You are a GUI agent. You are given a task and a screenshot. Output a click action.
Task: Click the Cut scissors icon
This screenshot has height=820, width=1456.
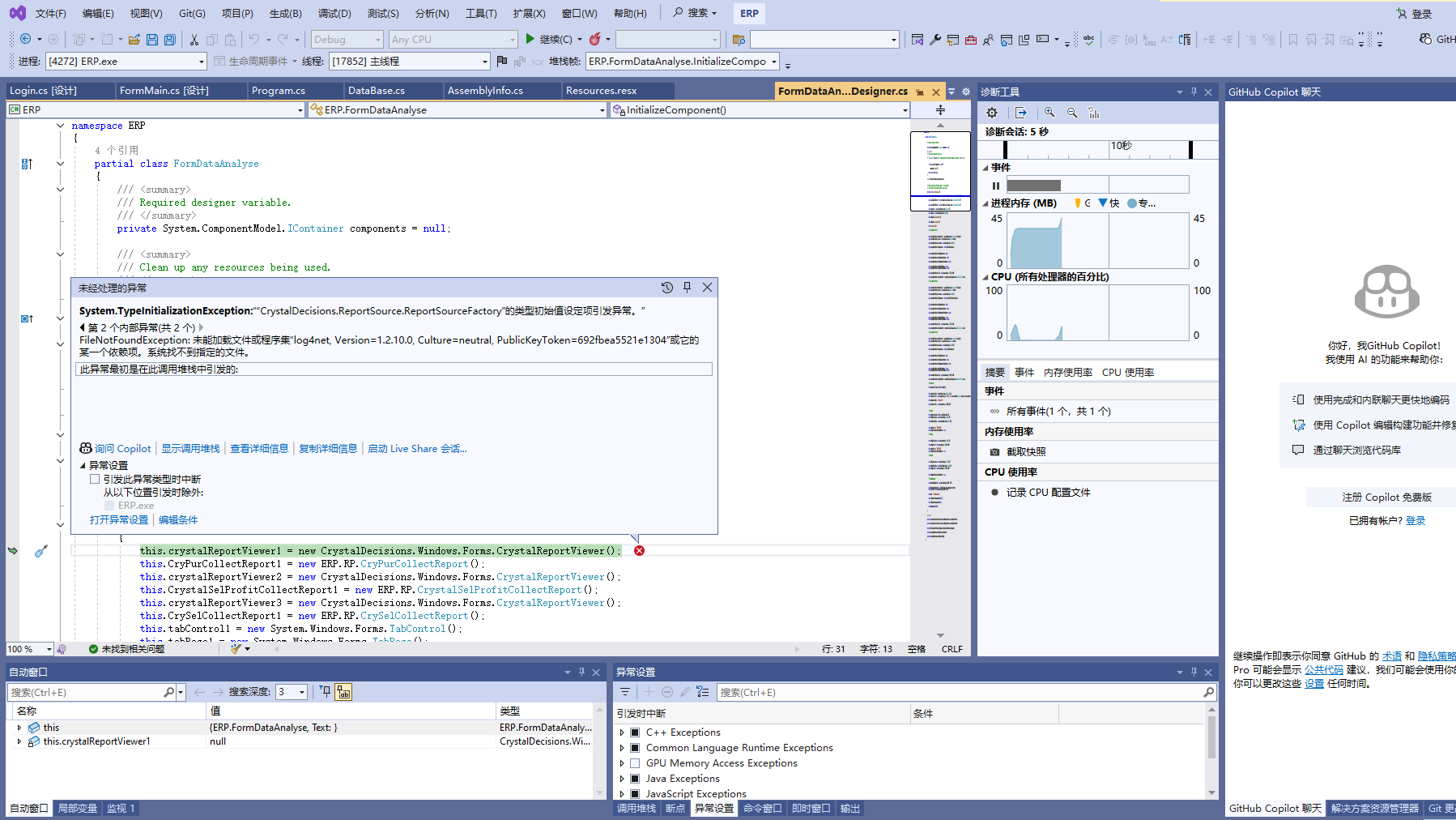coord(194,39)
